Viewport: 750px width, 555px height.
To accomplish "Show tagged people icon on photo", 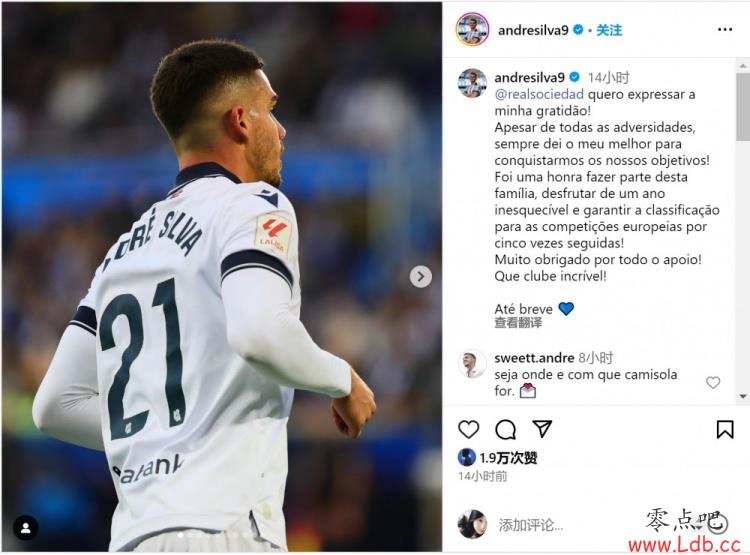I will click(x=26, y=528).
